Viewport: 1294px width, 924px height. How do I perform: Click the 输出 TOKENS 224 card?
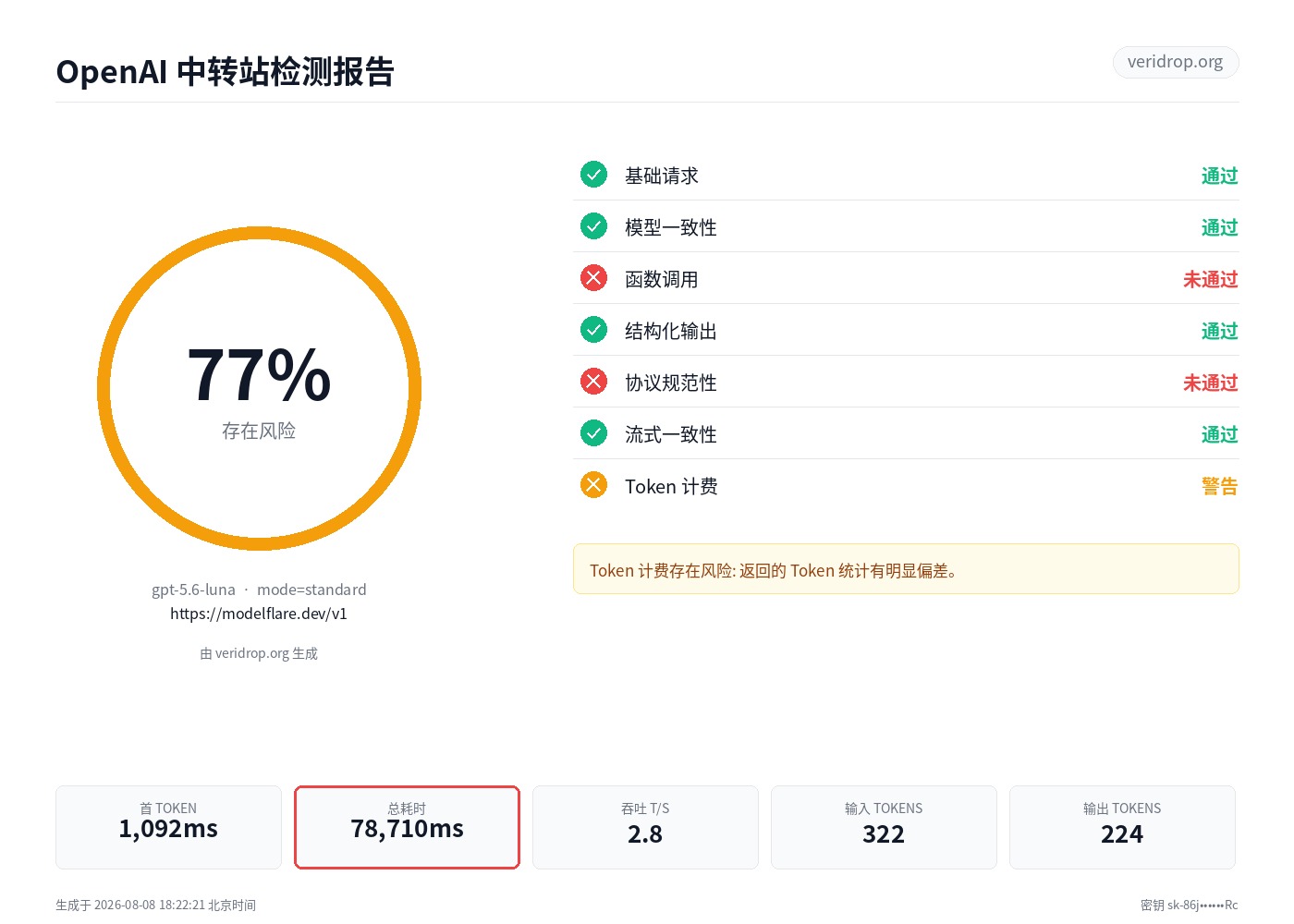1122,827
